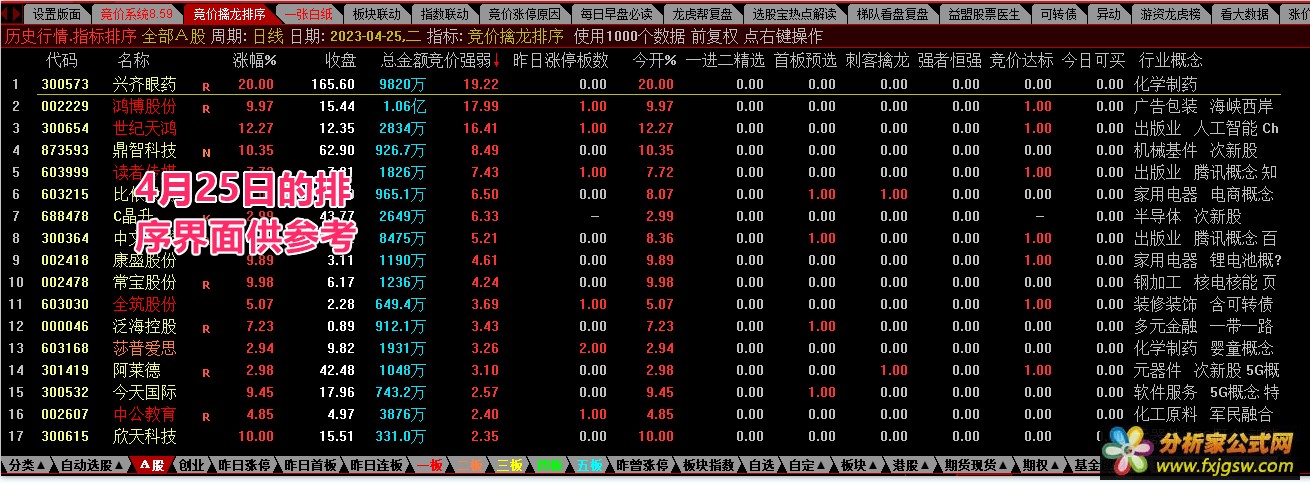Click the tab scroll arrows before 设置版面
Image resolution: width=1310 pixels, height=483 pixels.
(x=10, y=14)
